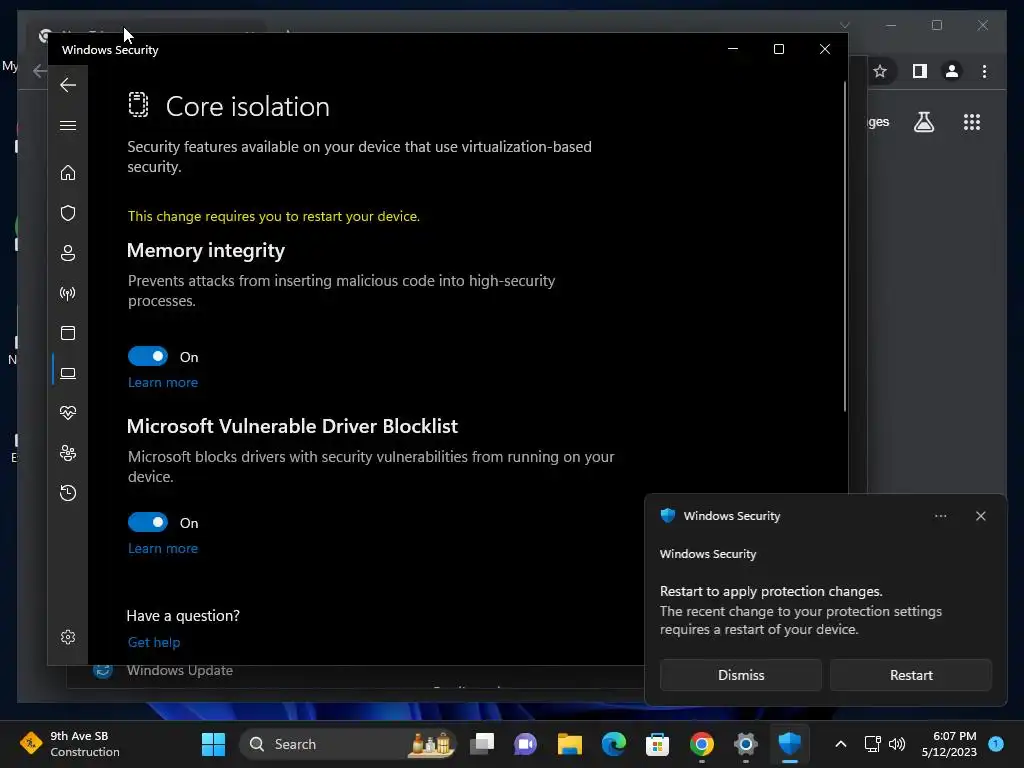The height and width of the screenshot is (768, 1024).
Task: Open Chat app on the taskbar
Action: 525,744
